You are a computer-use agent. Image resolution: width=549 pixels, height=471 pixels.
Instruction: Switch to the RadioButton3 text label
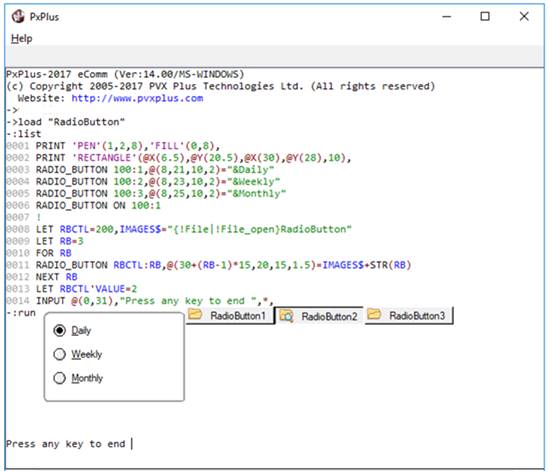tap(417, 316)
